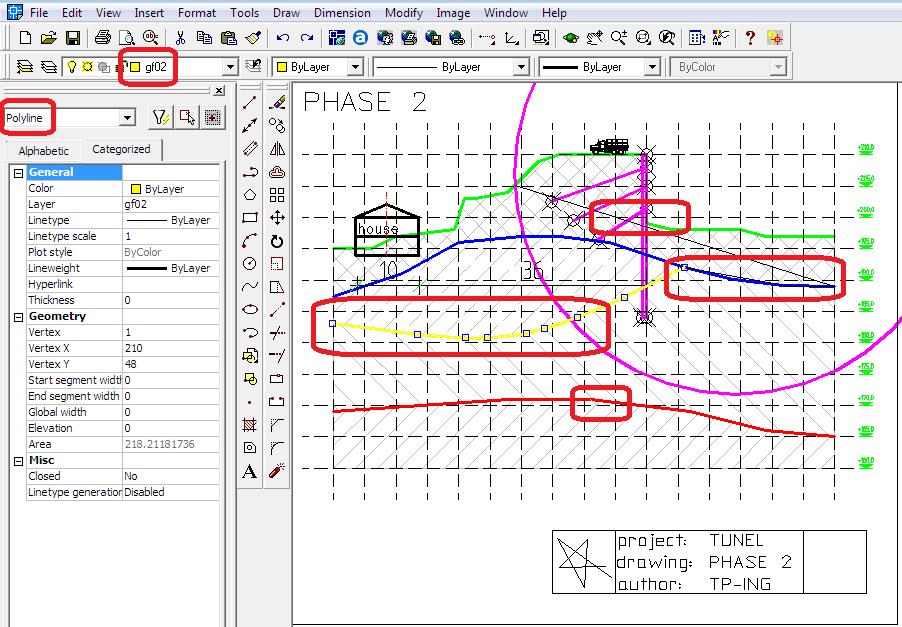Click the New drawing icon
The image size is (902, 627).
tap(25, 38)
